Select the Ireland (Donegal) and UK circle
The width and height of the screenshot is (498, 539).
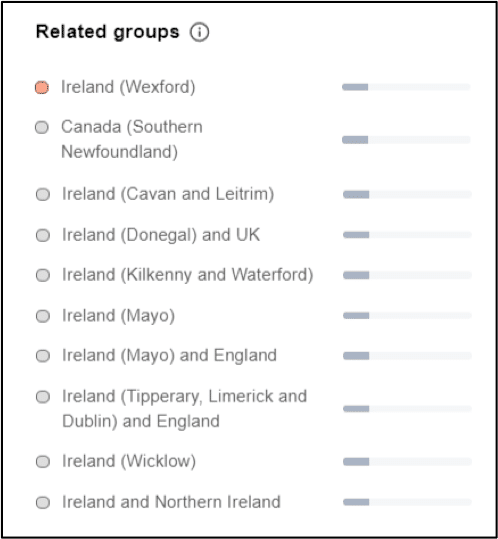(43, 235)
